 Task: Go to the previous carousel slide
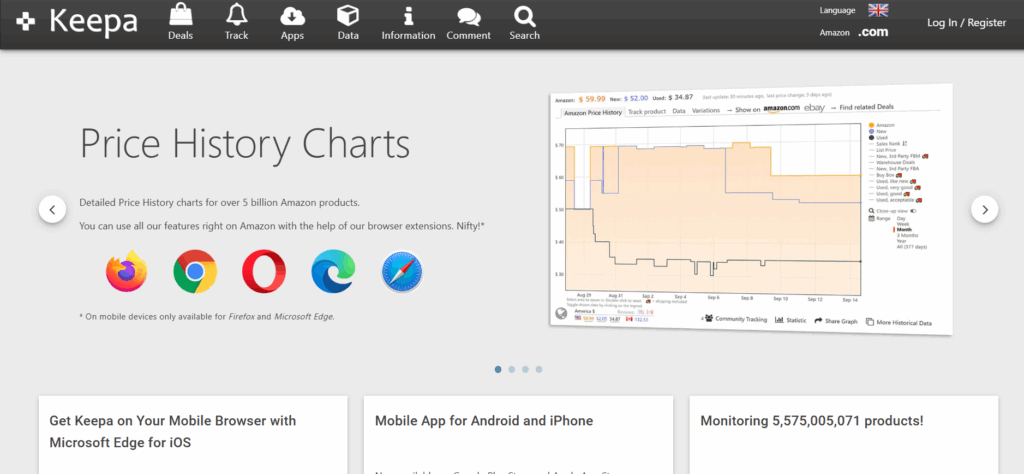click(x=52, y=210)
